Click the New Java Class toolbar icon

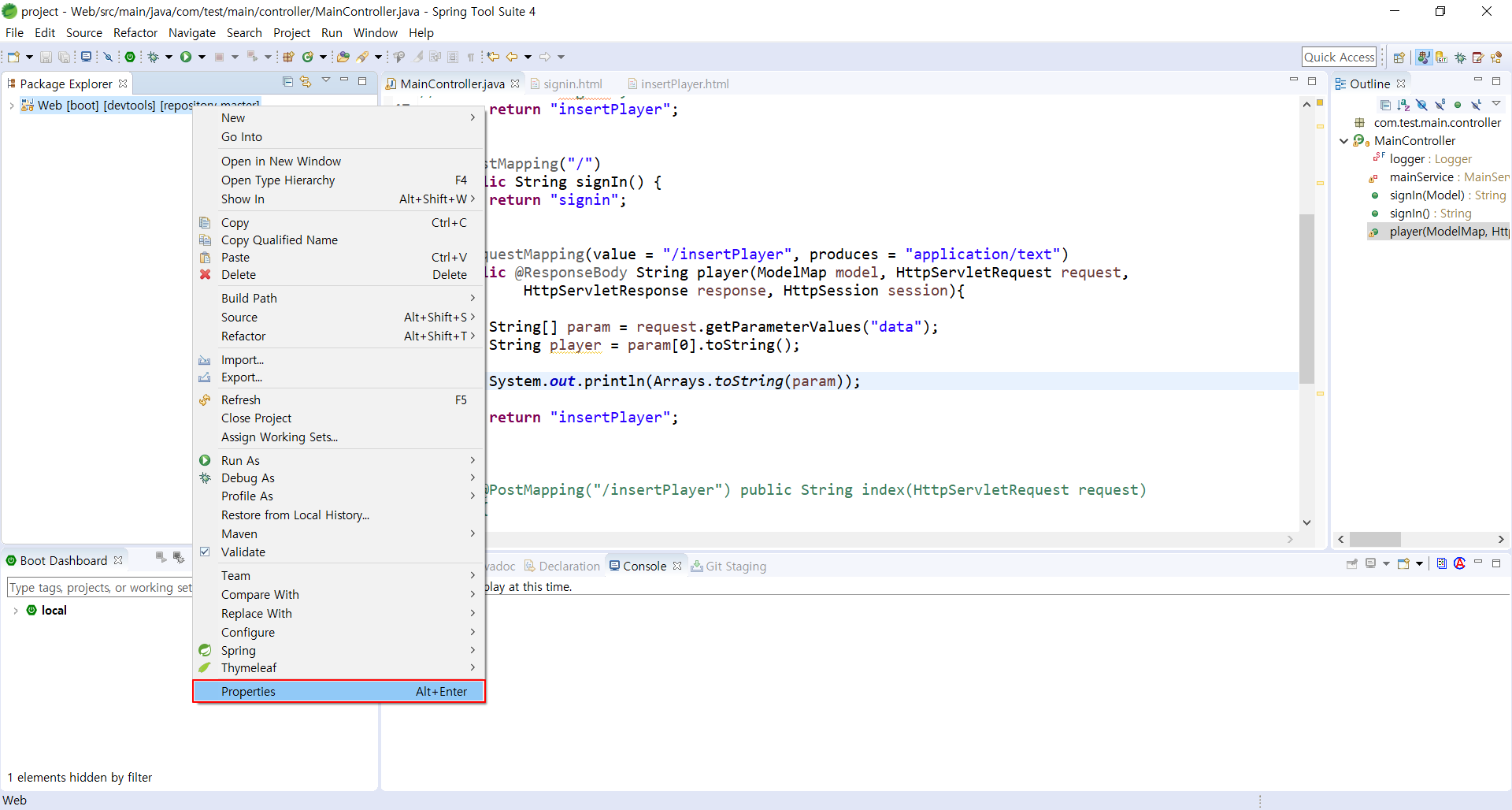[308, 57]
